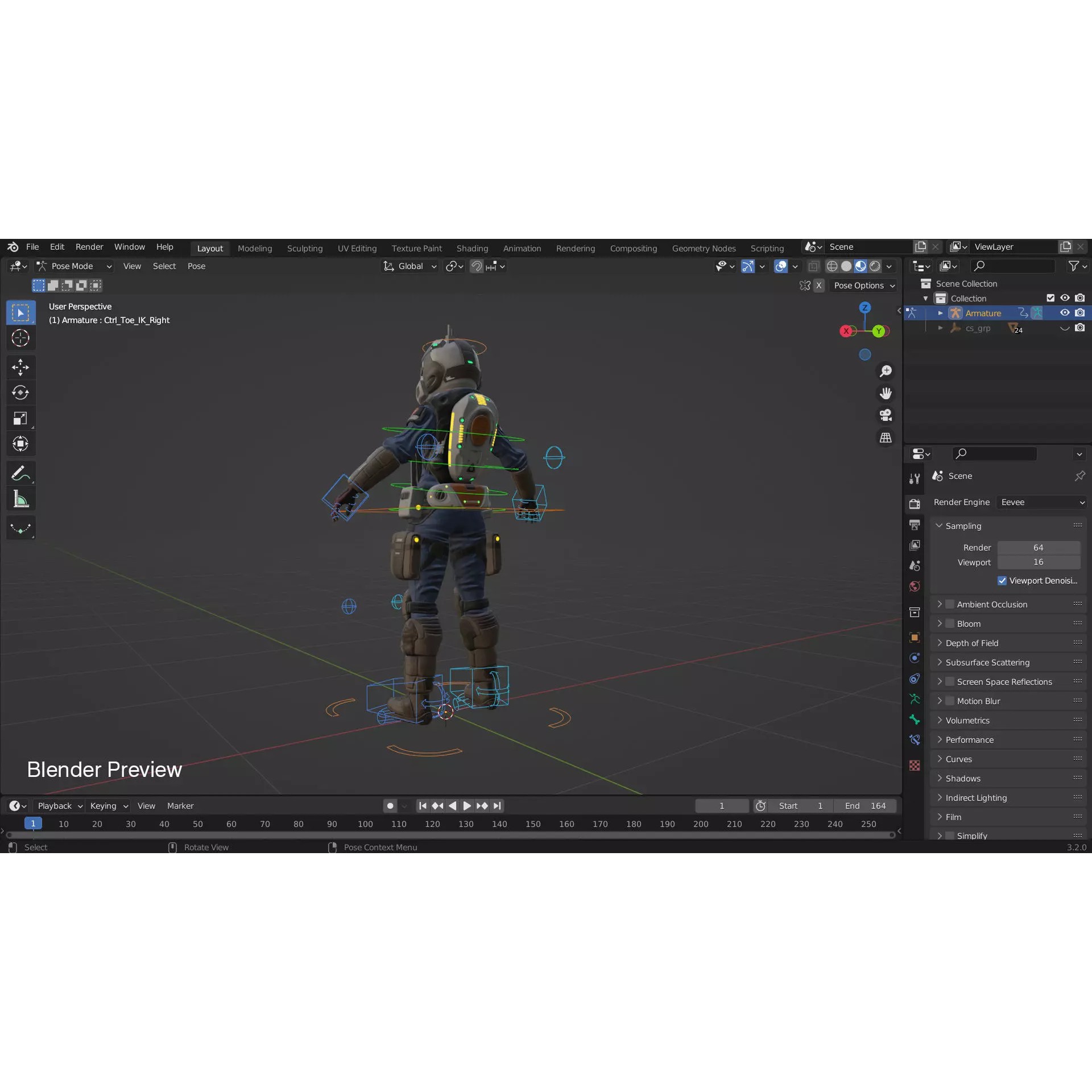Toggle the camera view icon
This screenshot has width=1092, height=1092.
point(886,416)
